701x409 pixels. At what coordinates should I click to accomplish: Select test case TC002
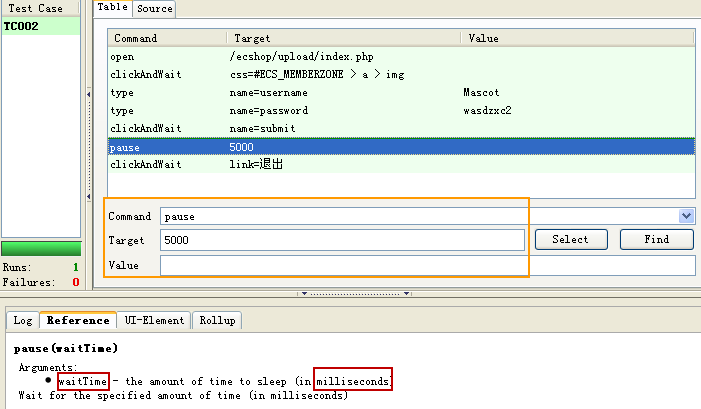click(41, 26)
